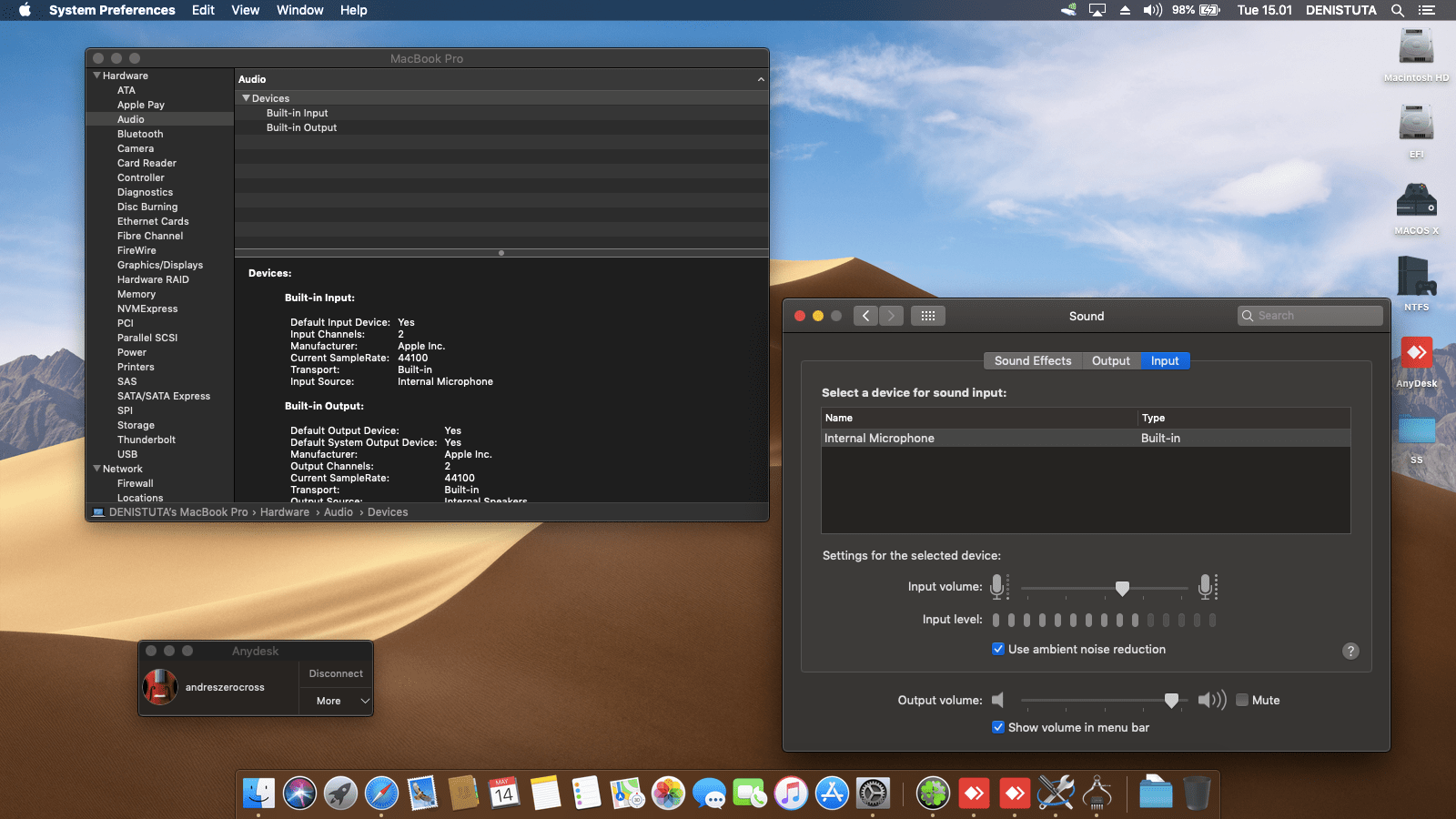The width and height of the screenshot is (1456, 819).
Task: Open iTunes from the Dock
Action: pyautogui.click(x=791, y=794)
